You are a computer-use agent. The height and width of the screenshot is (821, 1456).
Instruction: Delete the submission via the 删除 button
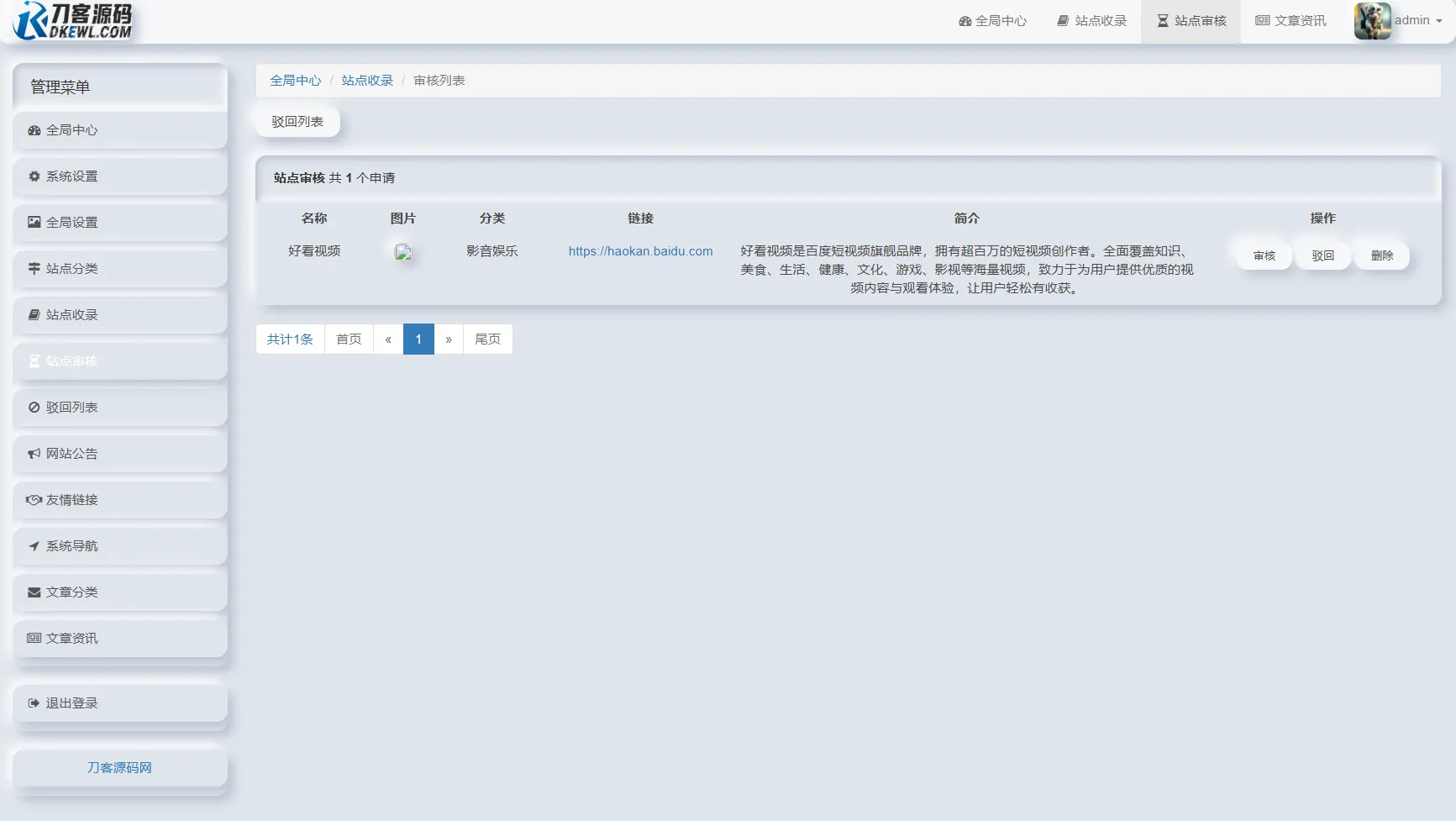point(1381,255)
